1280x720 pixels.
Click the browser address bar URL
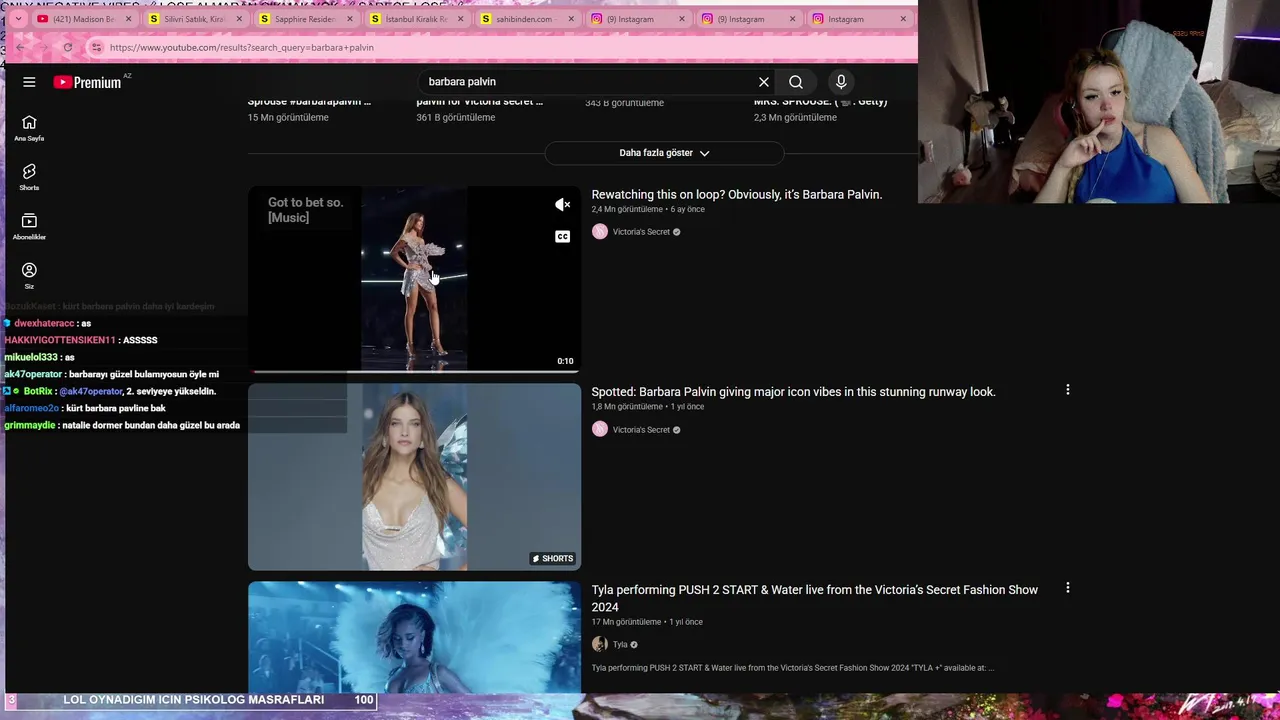(242, 47)
